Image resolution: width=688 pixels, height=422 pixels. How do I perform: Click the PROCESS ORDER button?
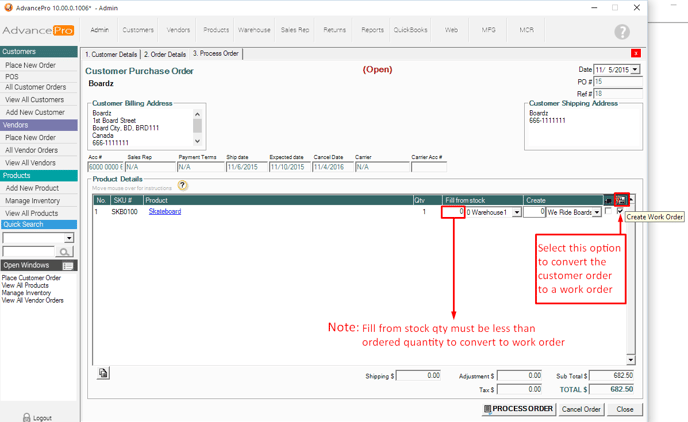(x=518, y=409)
